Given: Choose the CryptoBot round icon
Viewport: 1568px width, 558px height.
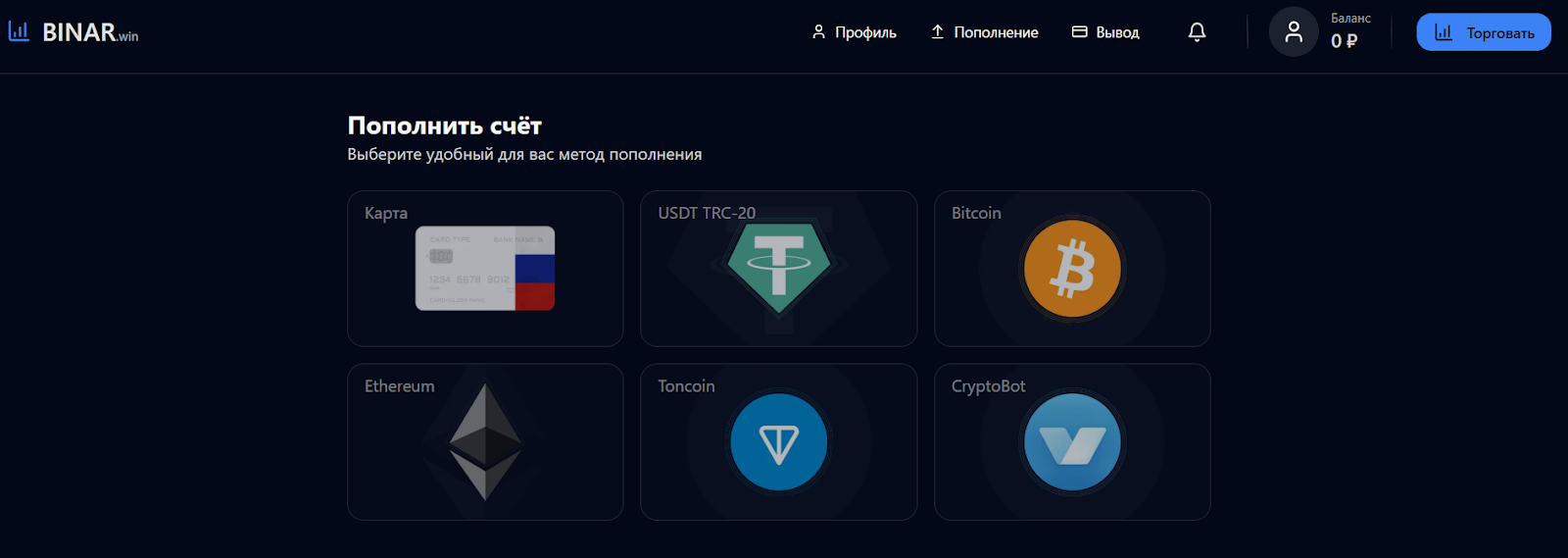Looking at the screenshot, I should click(1072, 443).
